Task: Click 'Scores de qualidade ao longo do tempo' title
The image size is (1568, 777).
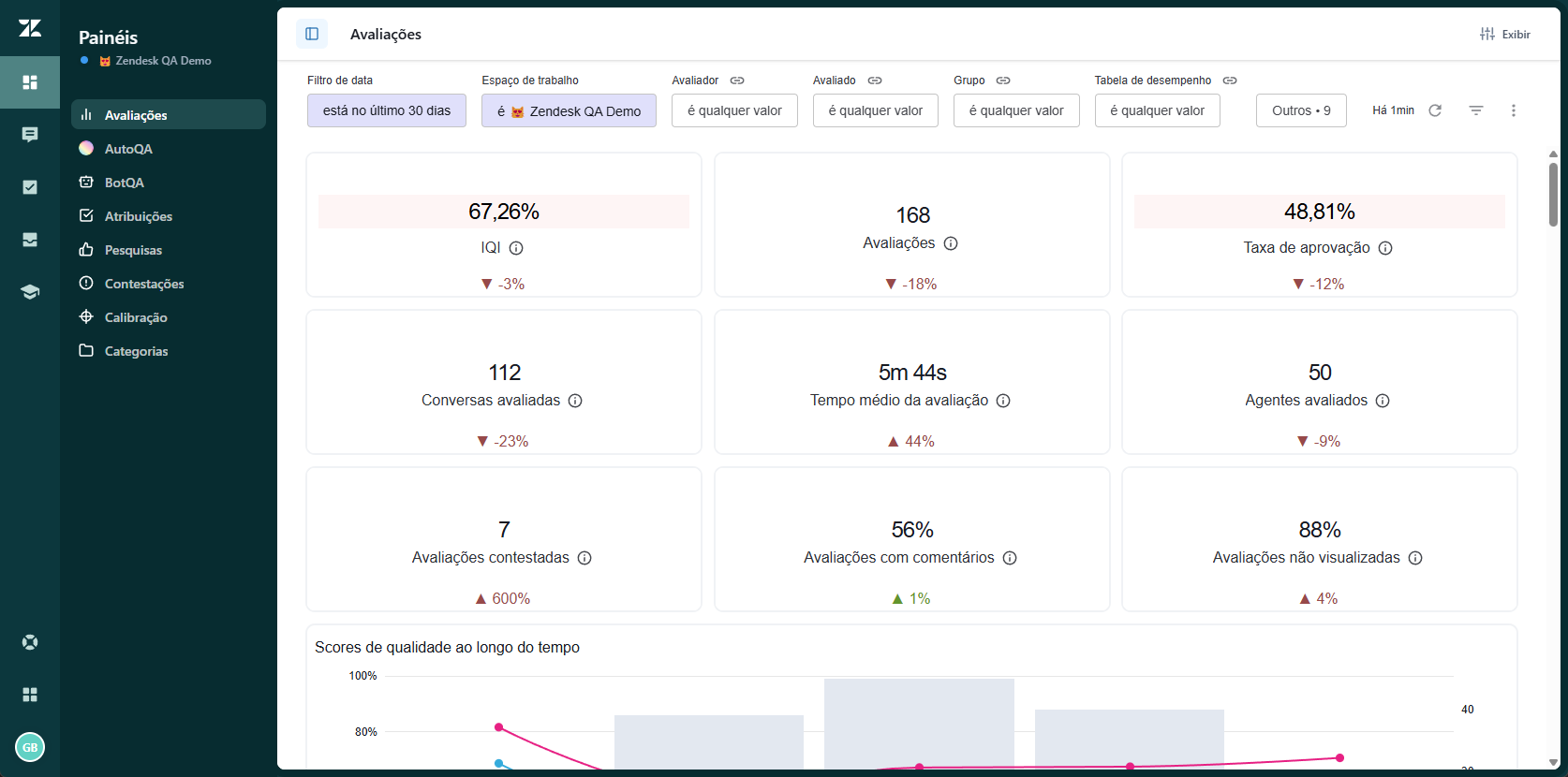Action: coord(447,647)
